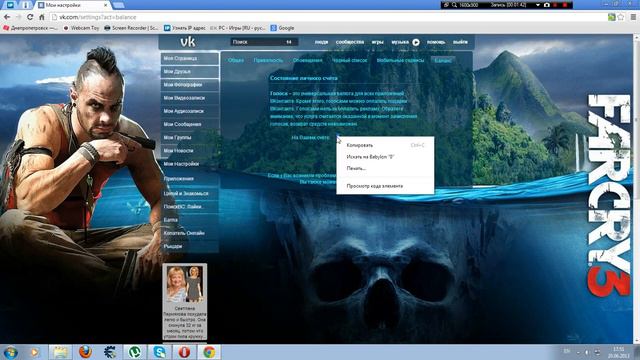Open 'Мои Группы' in sidebar

pos(190,138)
